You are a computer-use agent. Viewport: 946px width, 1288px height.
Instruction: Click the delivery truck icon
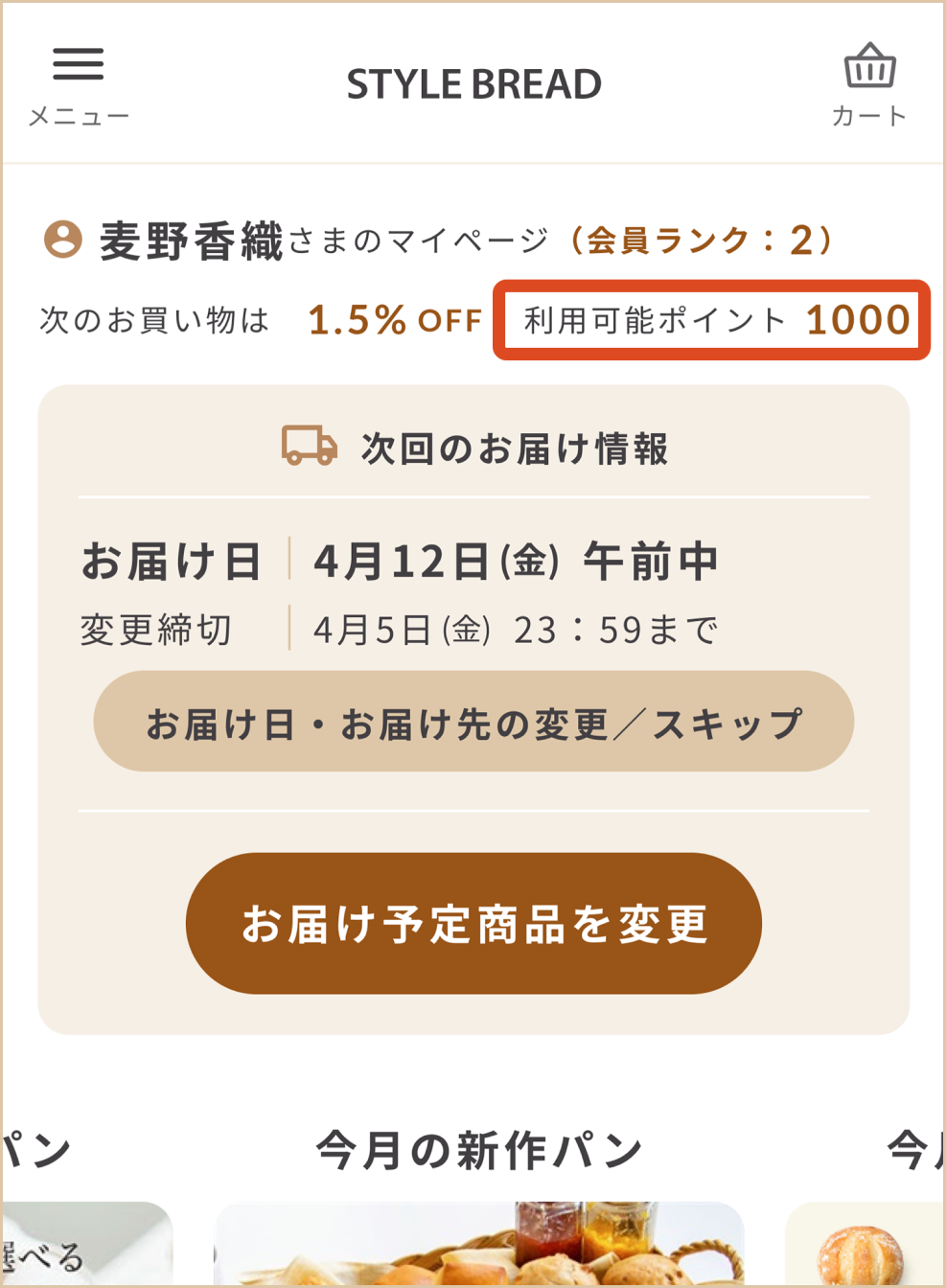click(309, 447)
